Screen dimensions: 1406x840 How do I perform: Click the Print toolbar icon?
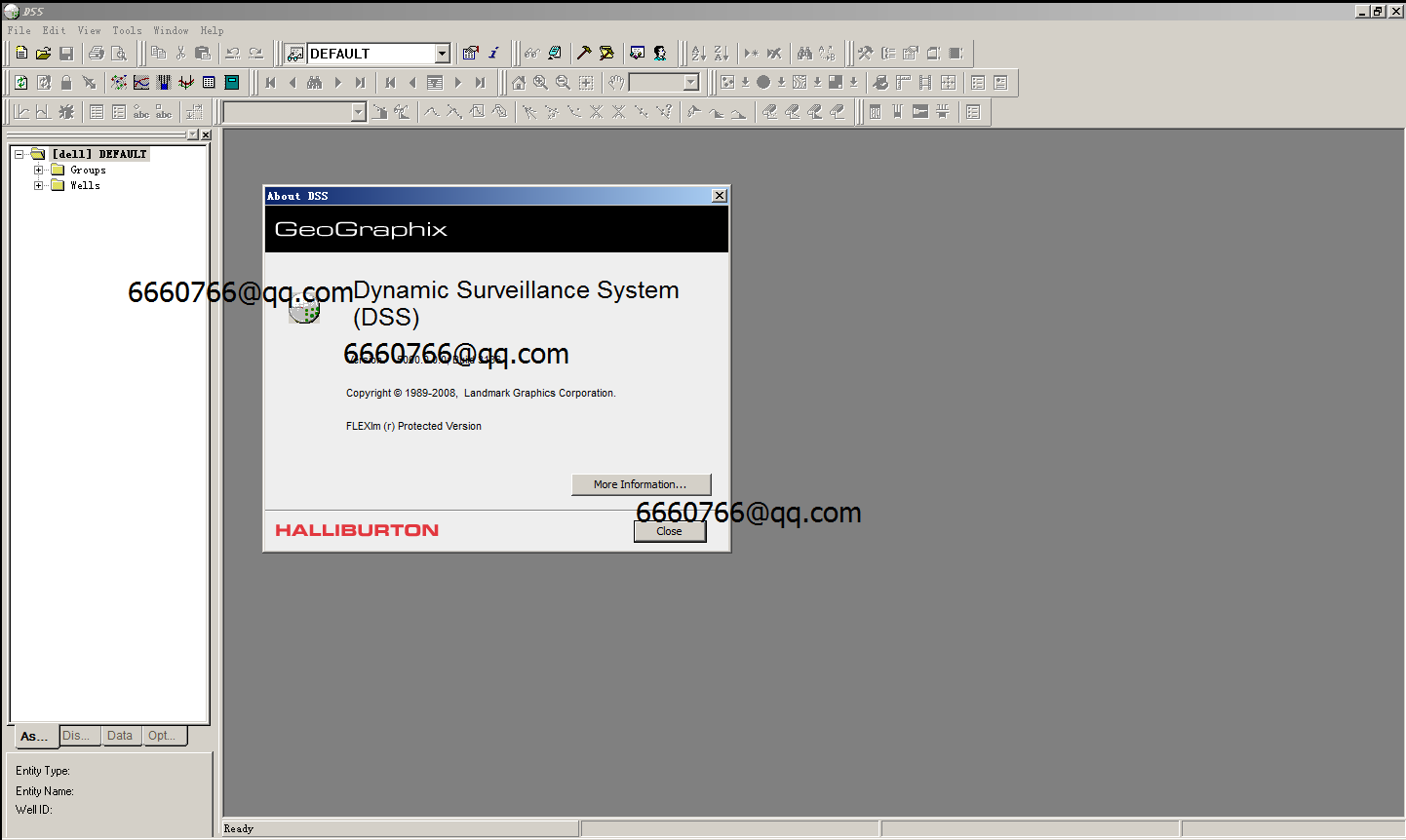97,54
